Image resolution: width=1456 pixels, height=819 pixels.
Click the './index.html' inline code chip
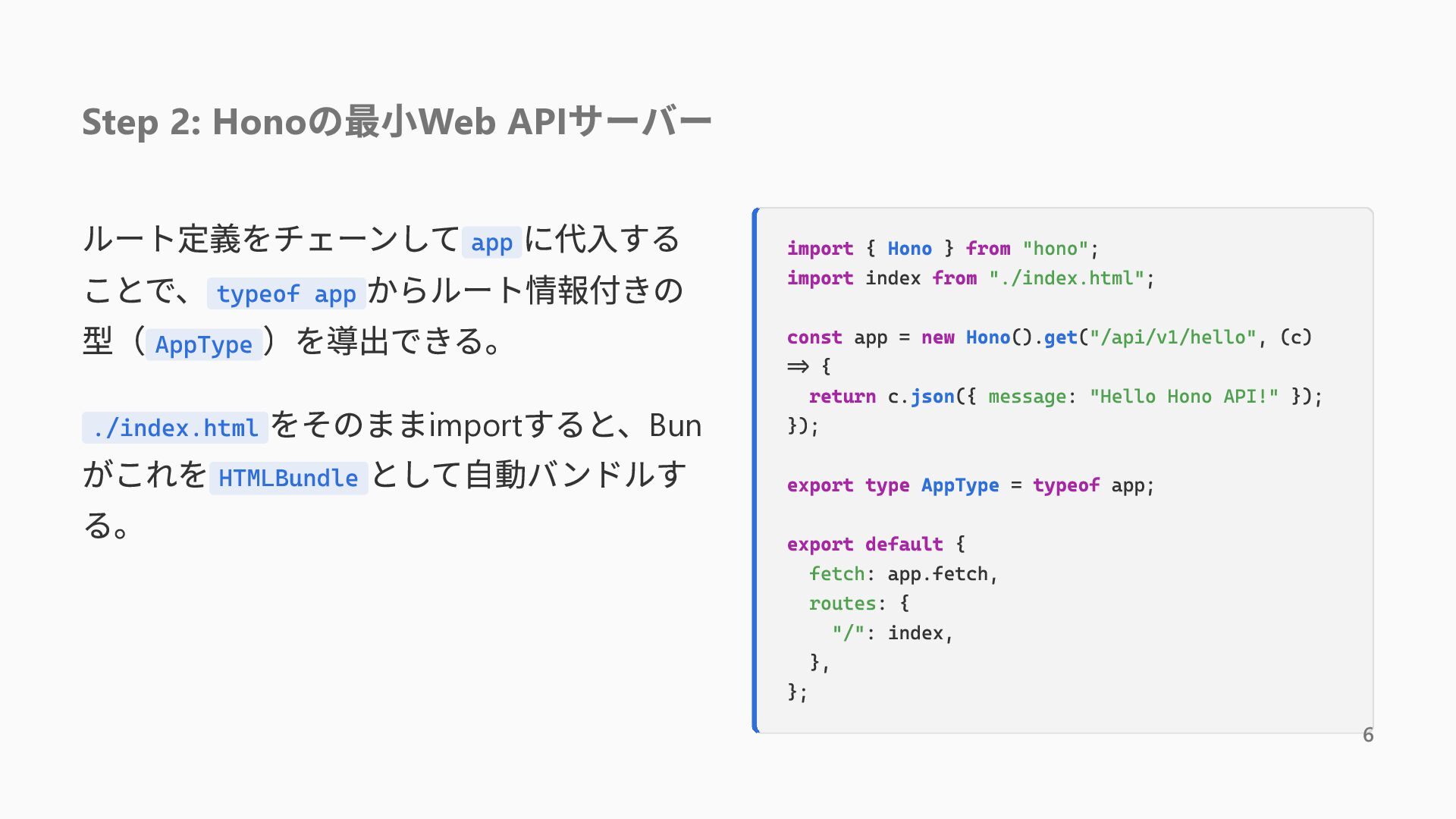(x=175, y=428)
